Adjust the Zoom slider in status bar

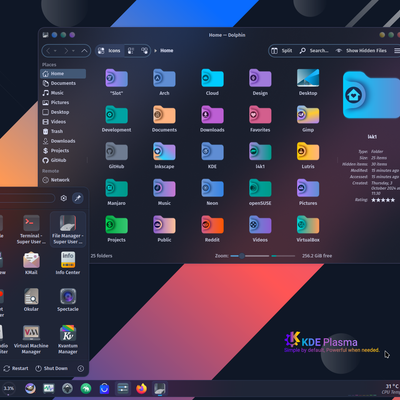coord(250,256)
